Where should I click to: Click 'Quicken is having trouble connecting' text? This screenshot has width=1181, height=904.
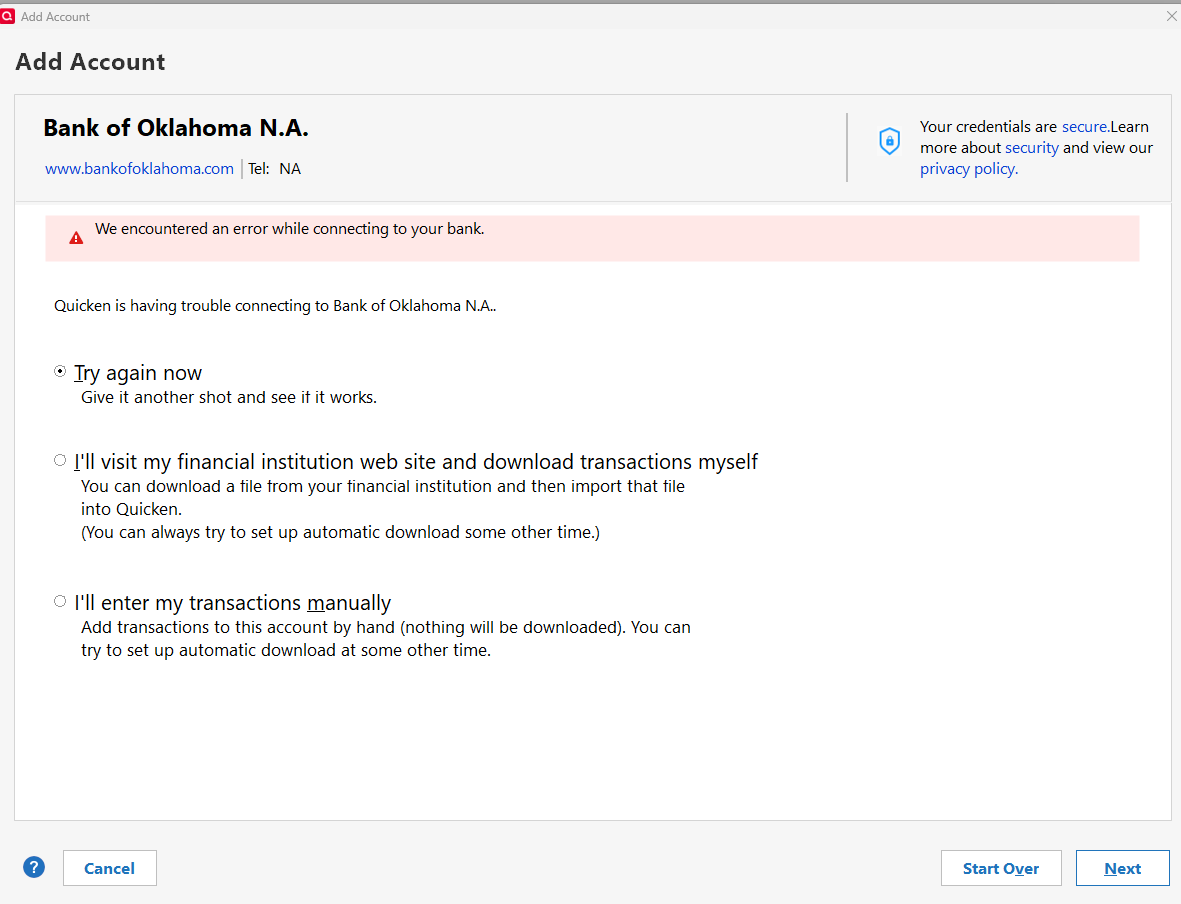click(275, 306)
